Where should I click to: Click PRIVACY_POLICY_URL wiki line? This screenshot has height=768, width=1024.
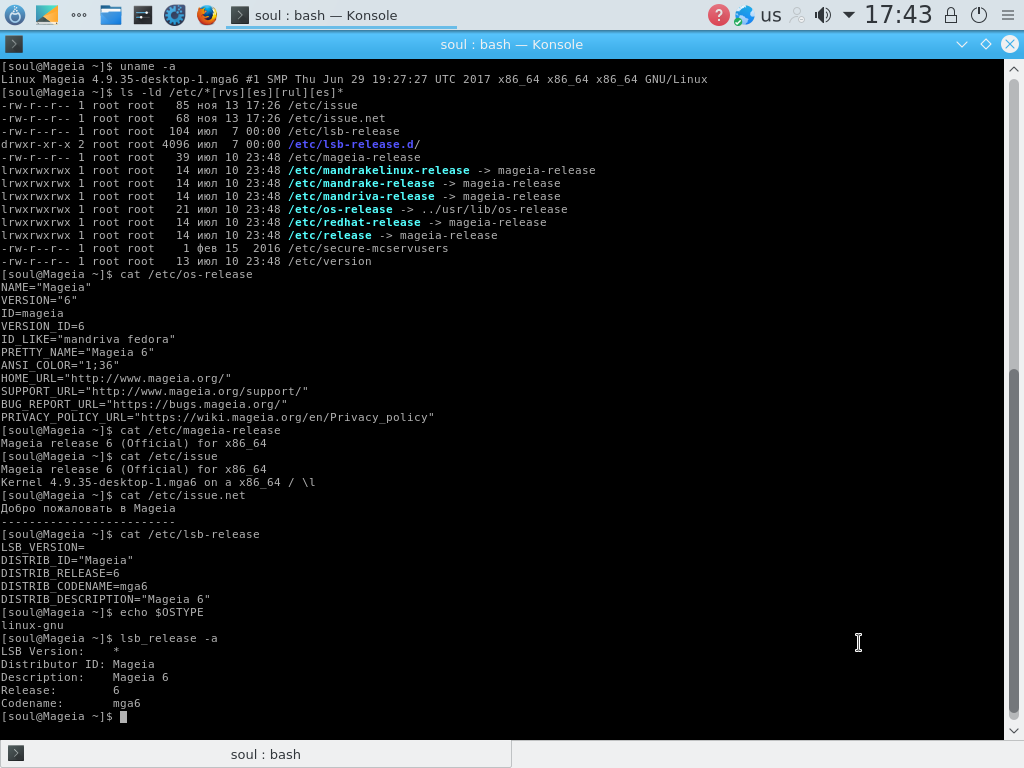[x=217, y=417]
